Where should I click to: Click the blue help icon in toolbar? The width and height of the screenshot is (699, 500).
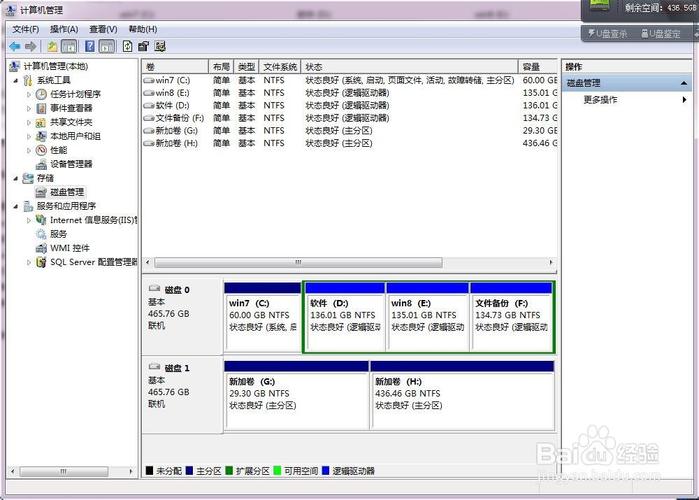click(x=90, y=46)
